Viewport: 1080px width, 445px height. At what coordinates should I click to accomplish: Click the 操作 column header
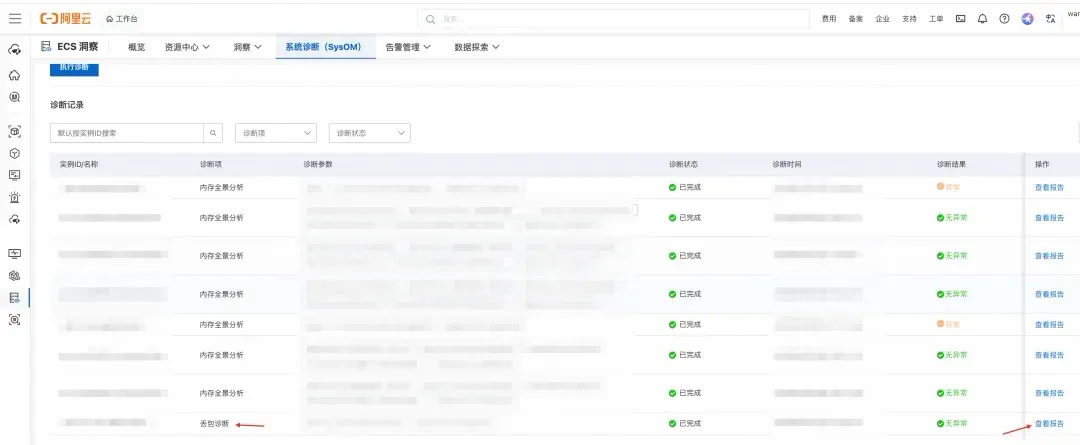pyautogui.click(x=1041, y=165)
